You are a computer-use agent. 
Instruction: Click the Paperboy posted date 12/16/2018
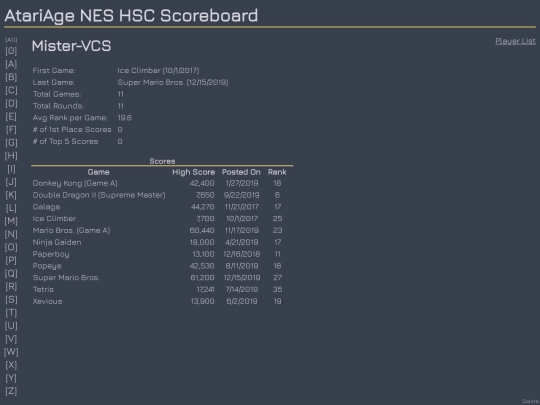point(242,254)
